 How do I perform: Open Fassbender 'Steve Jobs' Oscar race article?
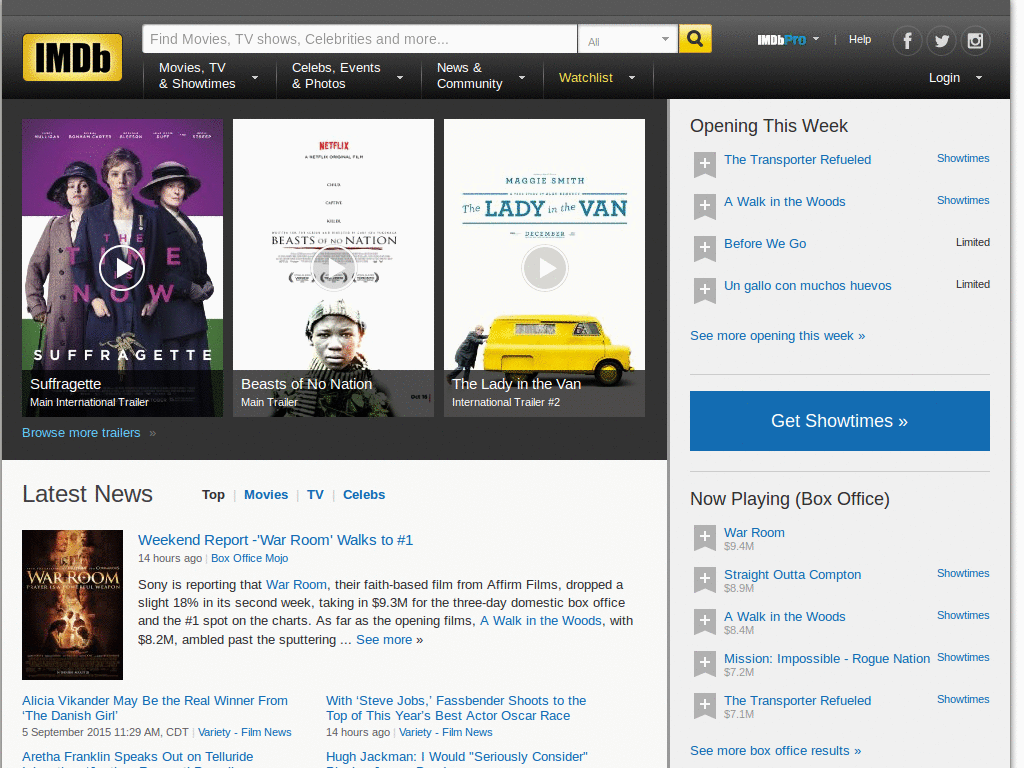point(456,708)
